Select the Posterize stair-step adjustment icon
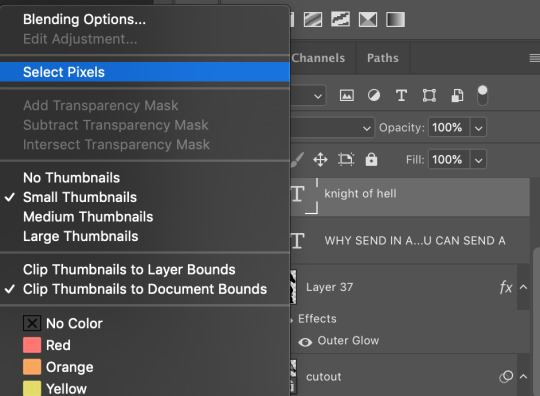The image size is (540, 396). tap(340, 19)
